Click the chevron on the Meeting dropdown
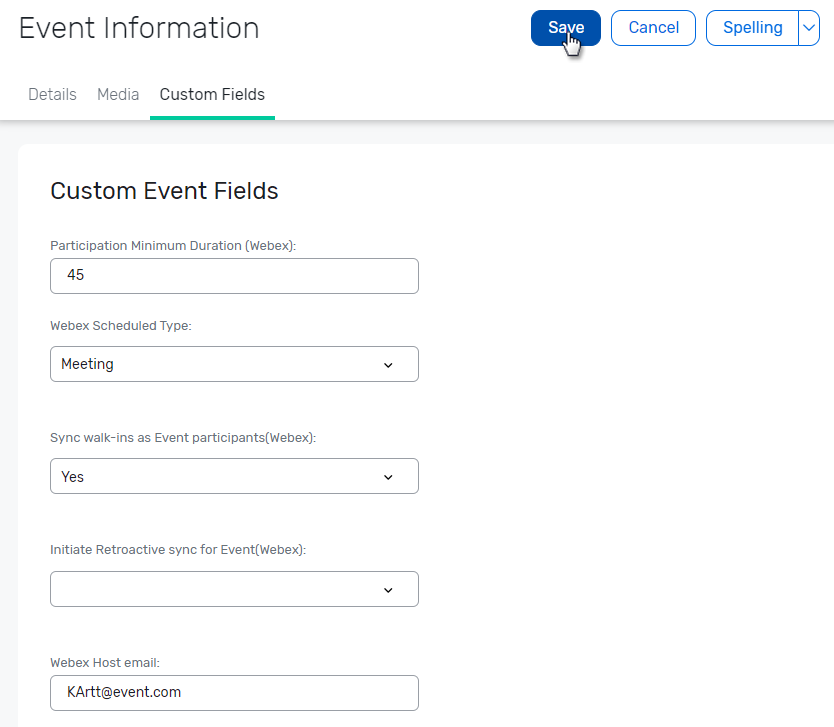The width and height of the screenshot is (834, 727). coord(388,364)
